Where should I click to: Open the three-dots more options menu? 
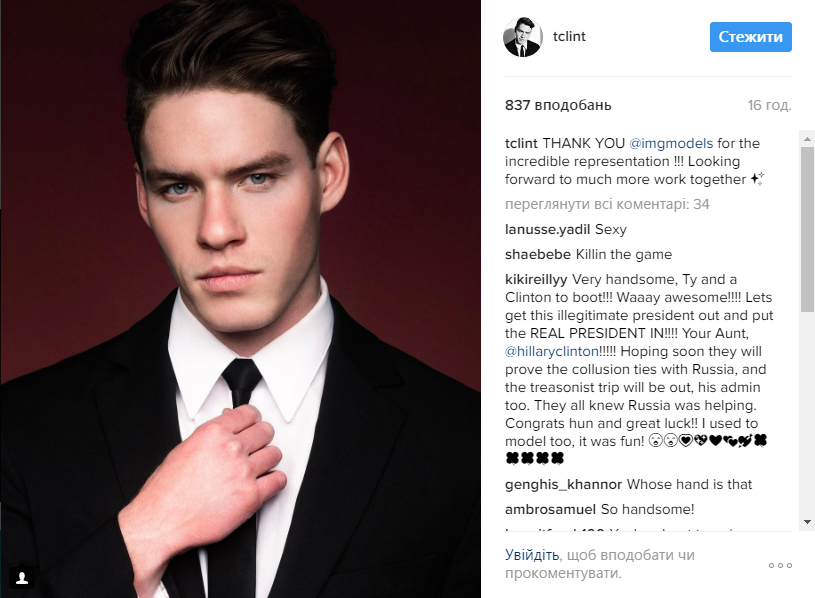coord(780,565)
